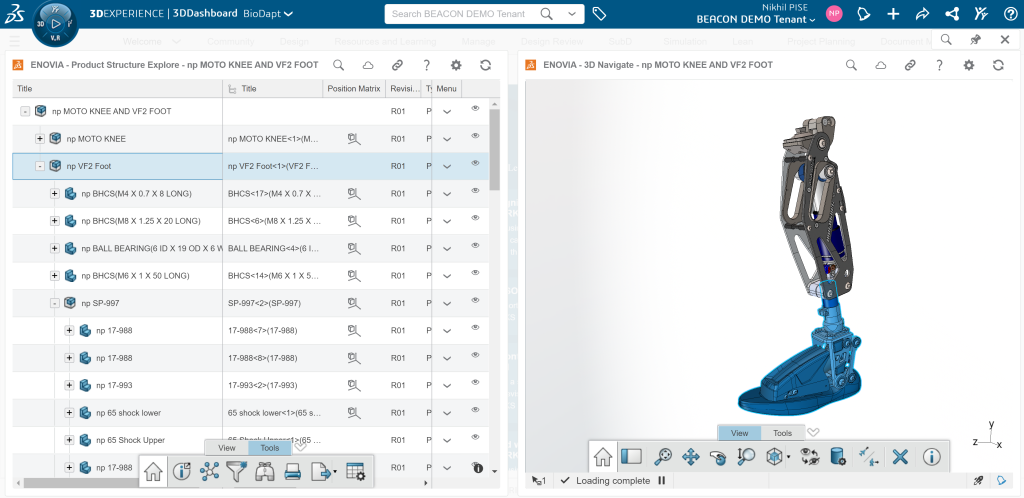The width and height of the screenshot is (1024, 498).
Task: Pause loading in 3D Navigate status bar
Action: click(x=662, y=480)
